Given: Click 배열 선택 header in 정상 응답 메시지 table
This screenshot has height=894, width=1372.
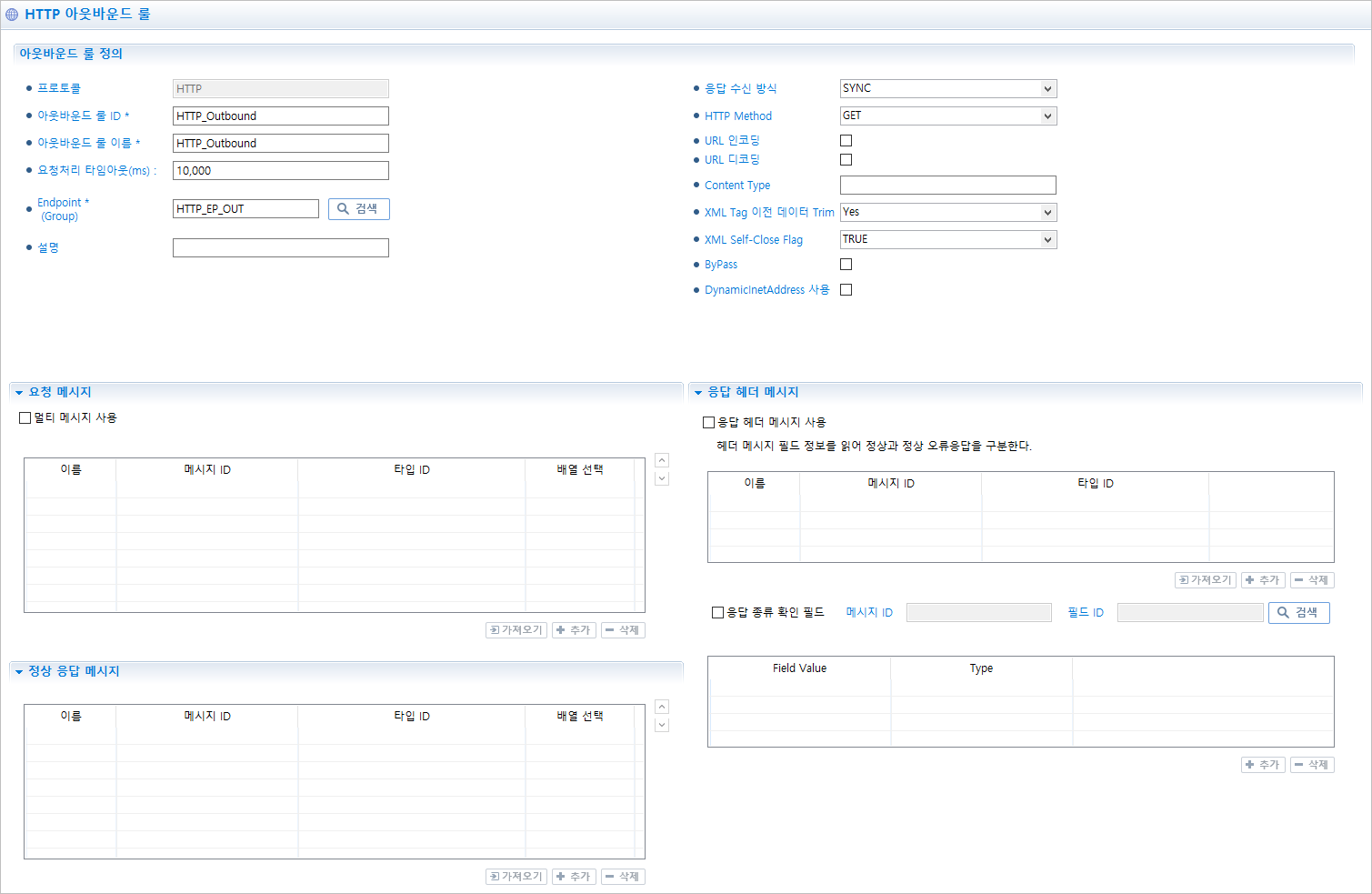Looking at the screenshot, I should point(580,716).
